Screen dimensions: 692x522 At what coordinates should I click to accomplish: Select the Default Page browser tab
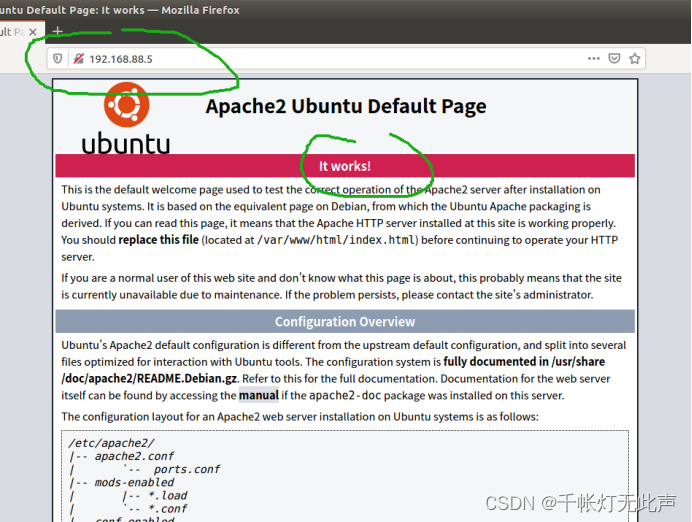click(x=20, y=32)
